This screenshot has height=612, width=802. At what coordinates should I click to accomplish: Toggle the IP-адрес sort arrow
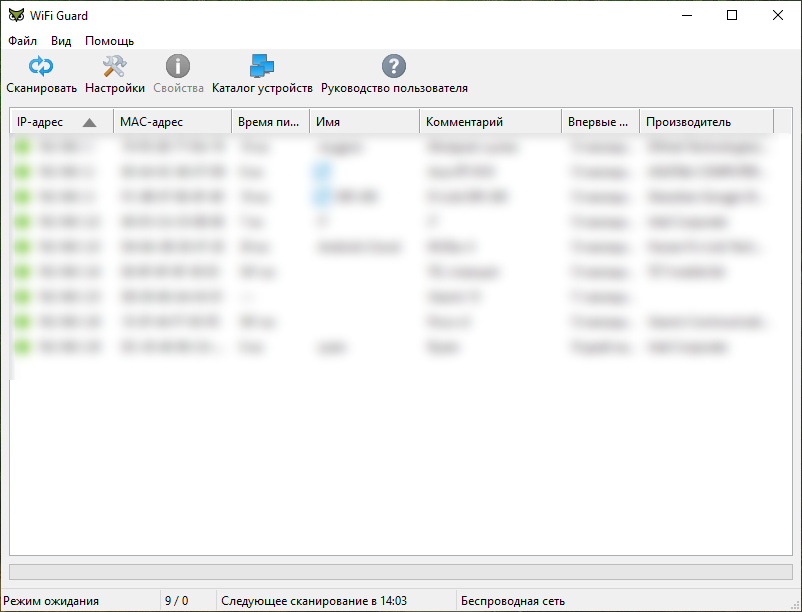(90, 122)
